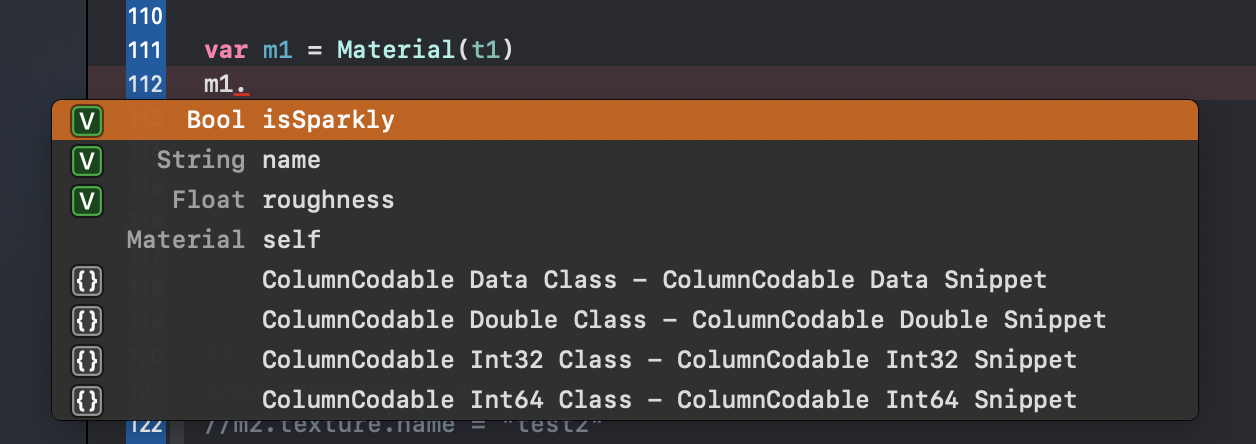Image resolution: width=1256 pixels, height=444 pixels.
Task: Choose the String name completion
Action: click(290, 161)
